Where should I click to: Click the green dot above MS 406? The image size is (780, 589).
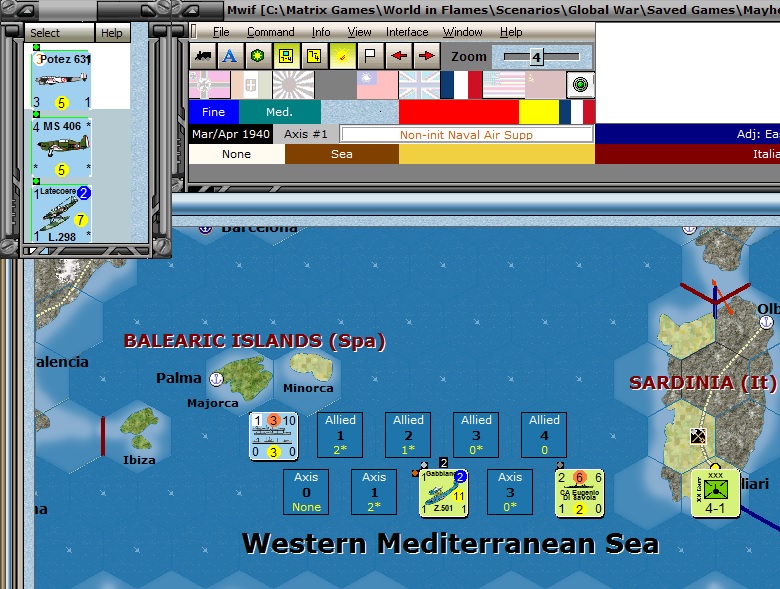click(36, 114)
